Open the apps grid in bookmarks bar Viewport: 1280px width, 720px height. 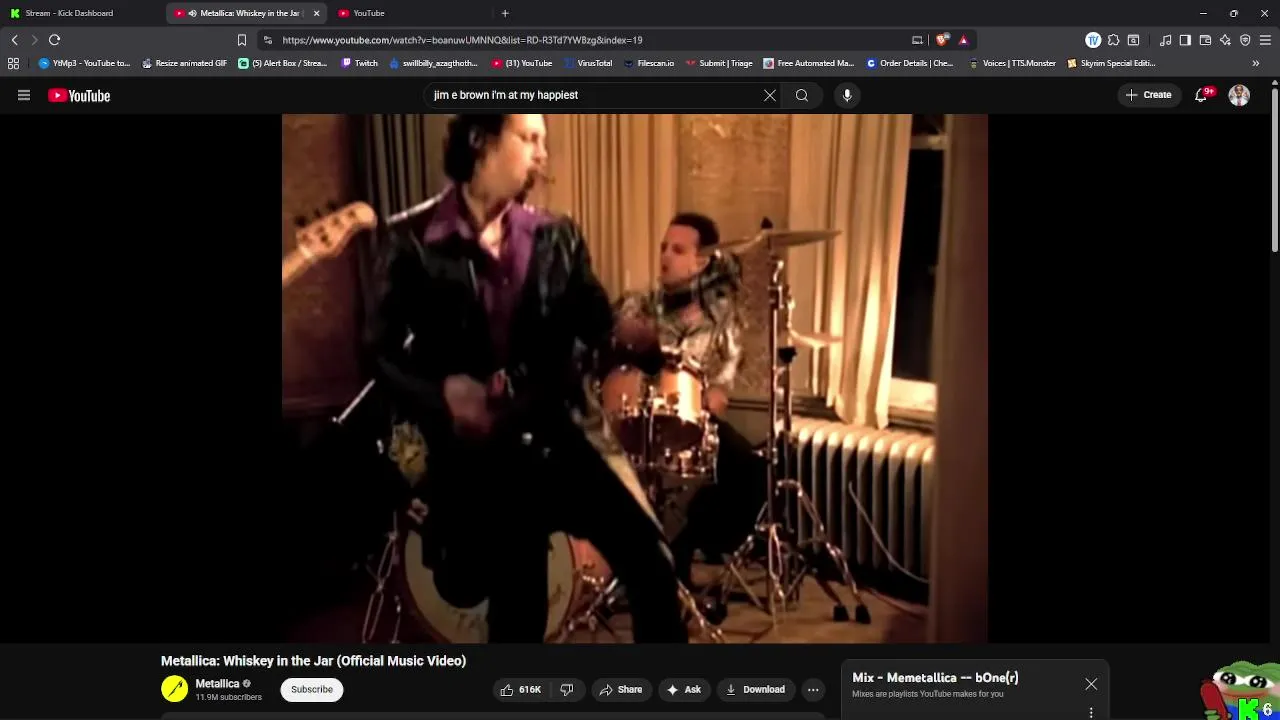pos(13,63)
